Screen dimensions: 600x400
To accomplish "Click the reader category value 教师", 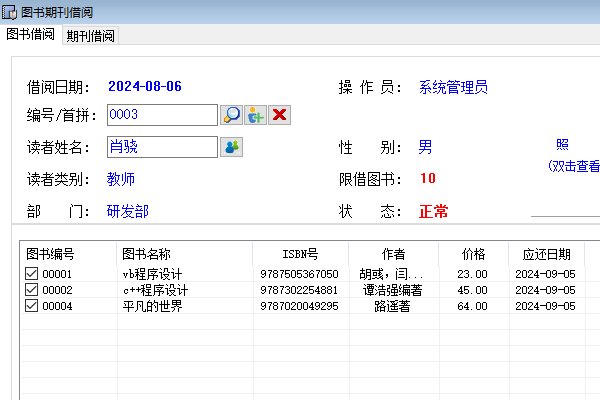I will tap(121, 179).
